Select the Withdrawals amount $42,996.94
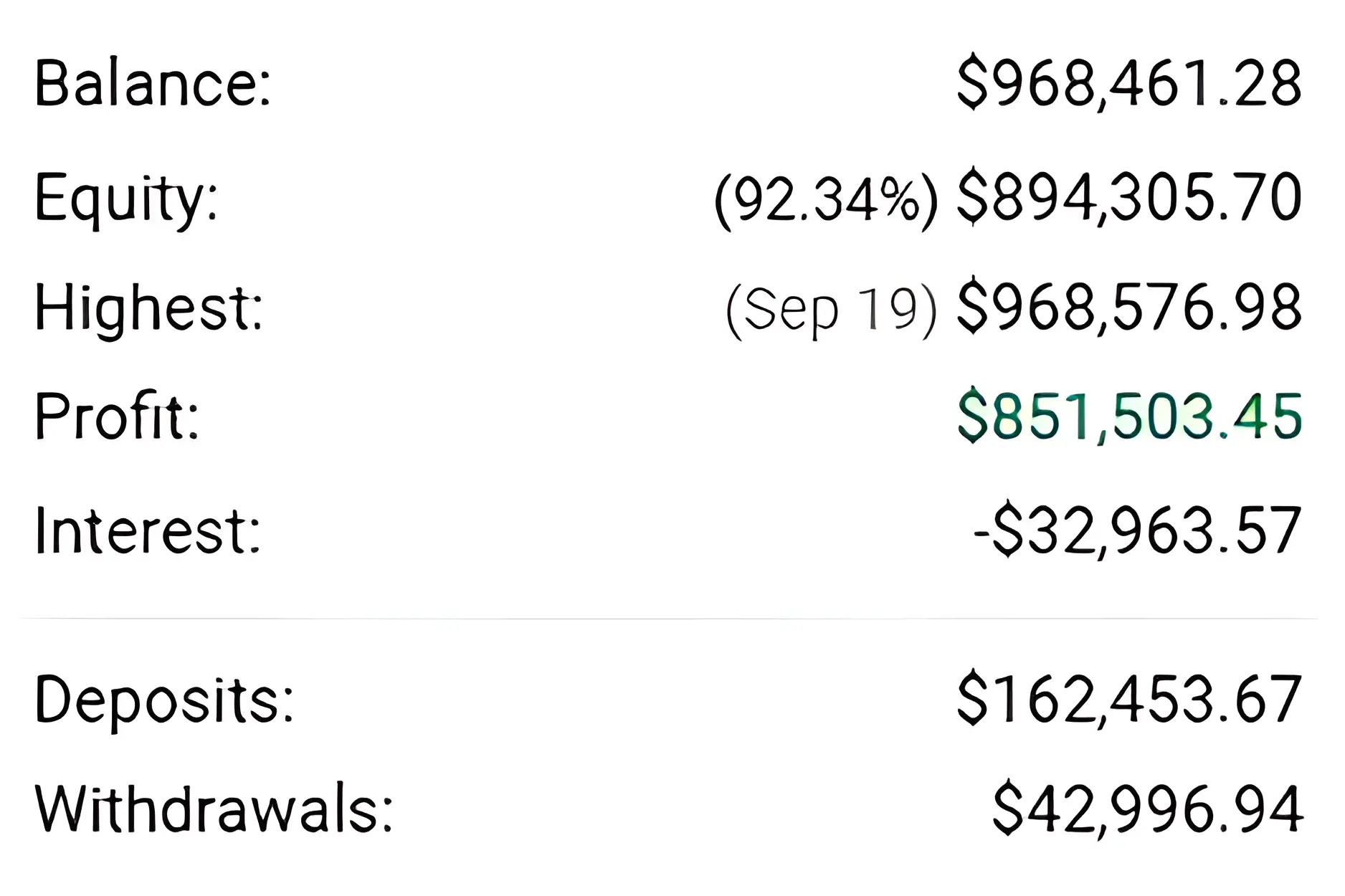This screenshot has width=1345, height=896. (1147, 809)
